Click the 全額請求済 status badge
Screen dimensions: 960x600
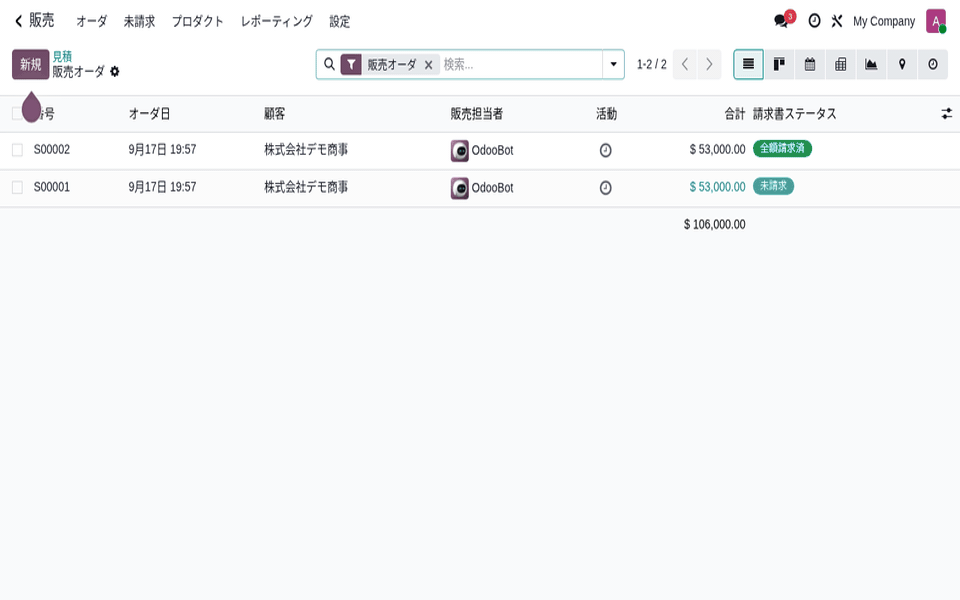pyautogui.click(x=782, y=149)
